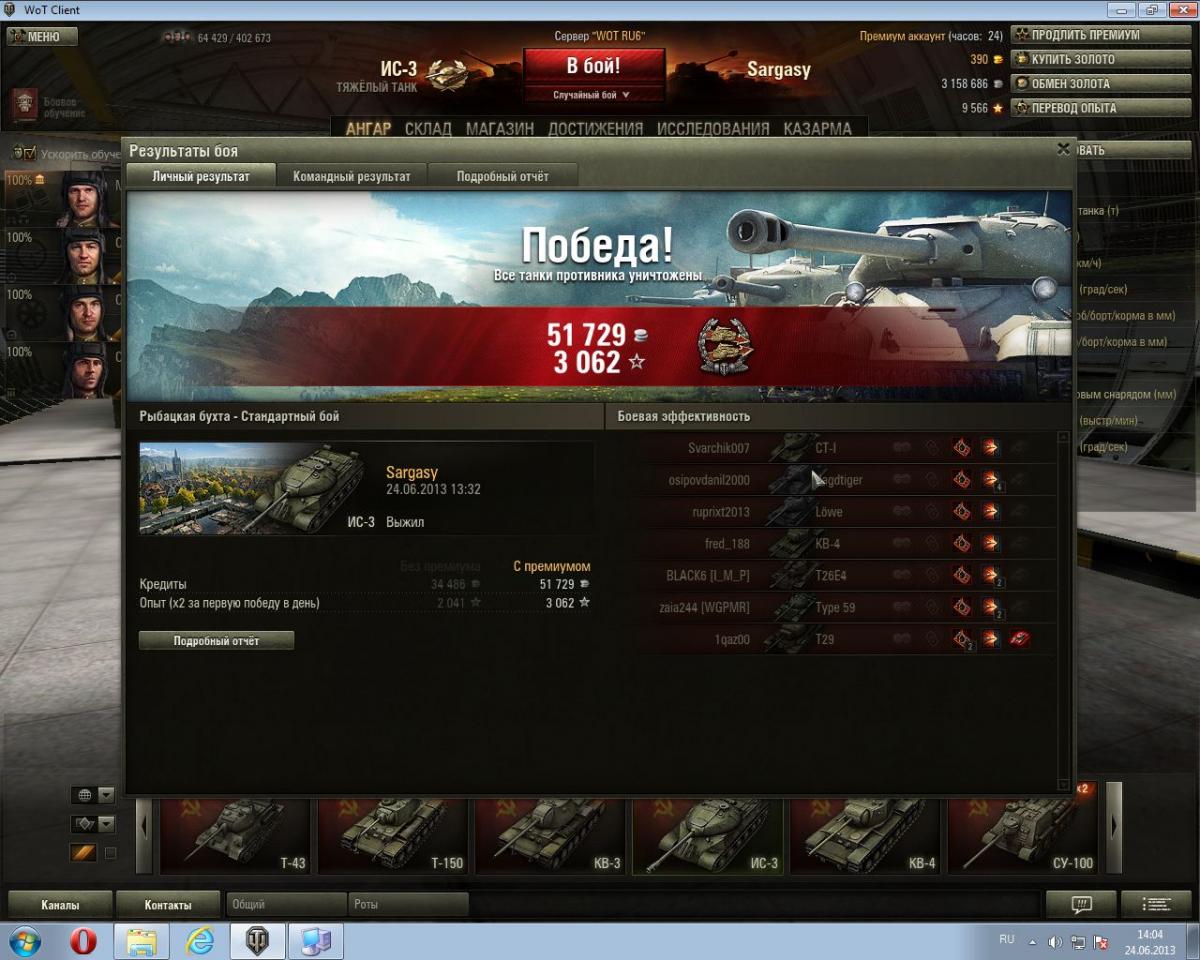Viewport: 1200px width, 960px height.
Task: Switch to the Общий chat tab
Action: click(x=286, y=904)
